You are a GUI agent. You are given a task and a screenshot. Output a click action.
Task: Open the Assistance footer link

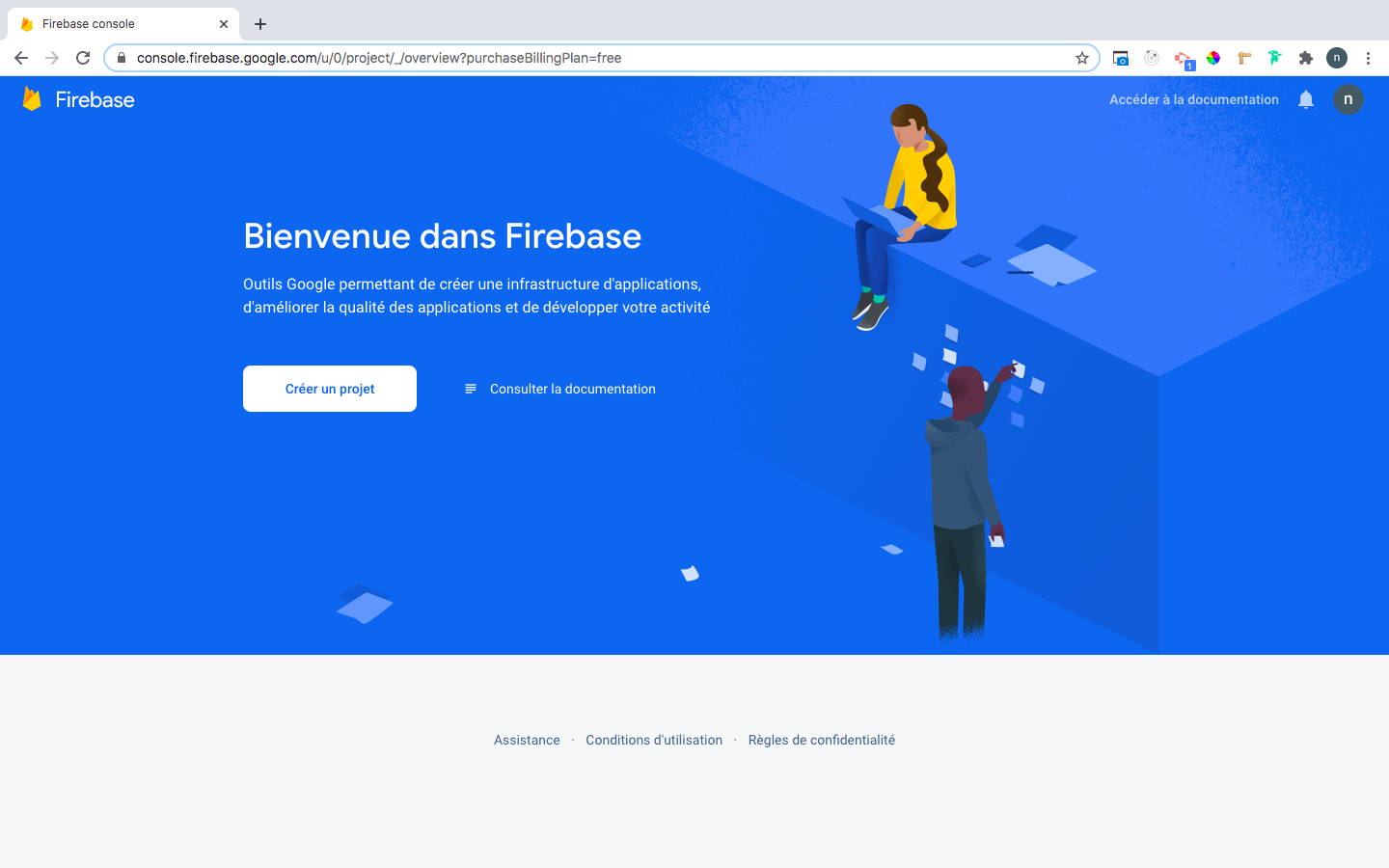tap(527, 740)
